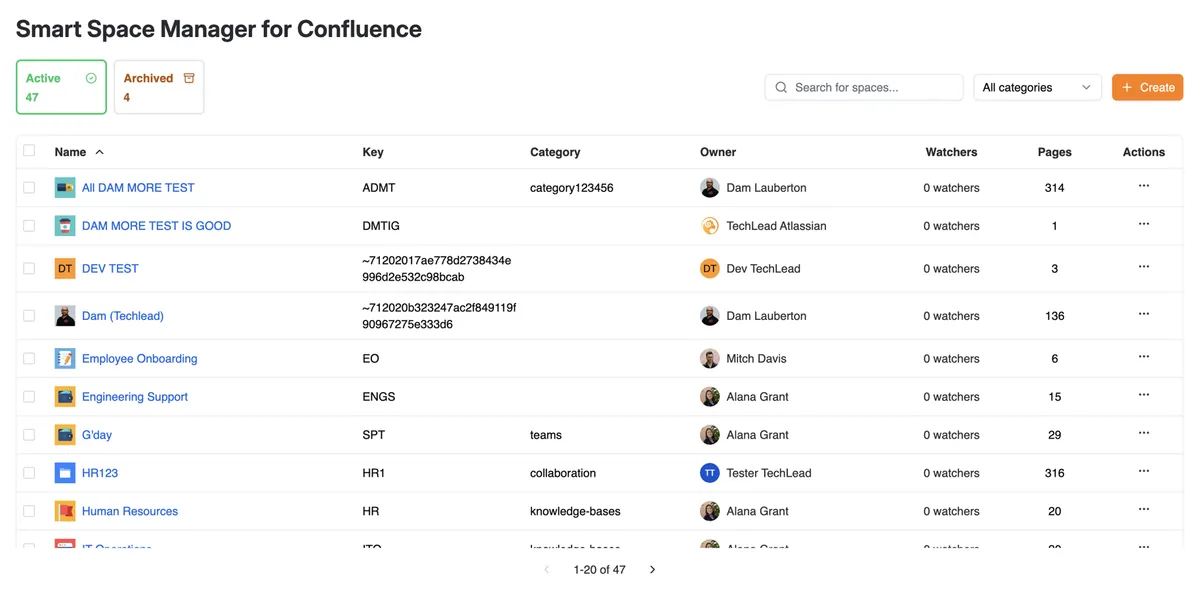Check the G'day row checkbox
Screen dimensions: 1200x590
click(29, 434)
